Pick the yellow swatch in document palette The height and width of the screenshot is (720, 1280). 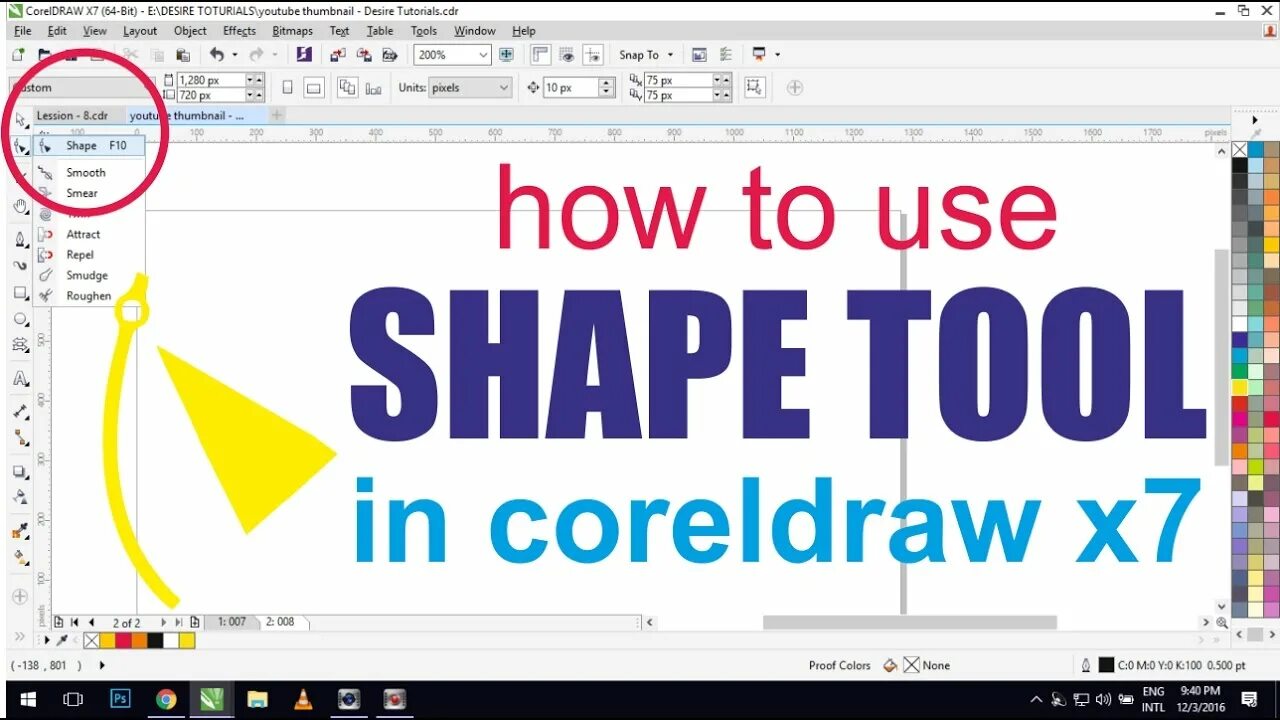pos(187,641)
